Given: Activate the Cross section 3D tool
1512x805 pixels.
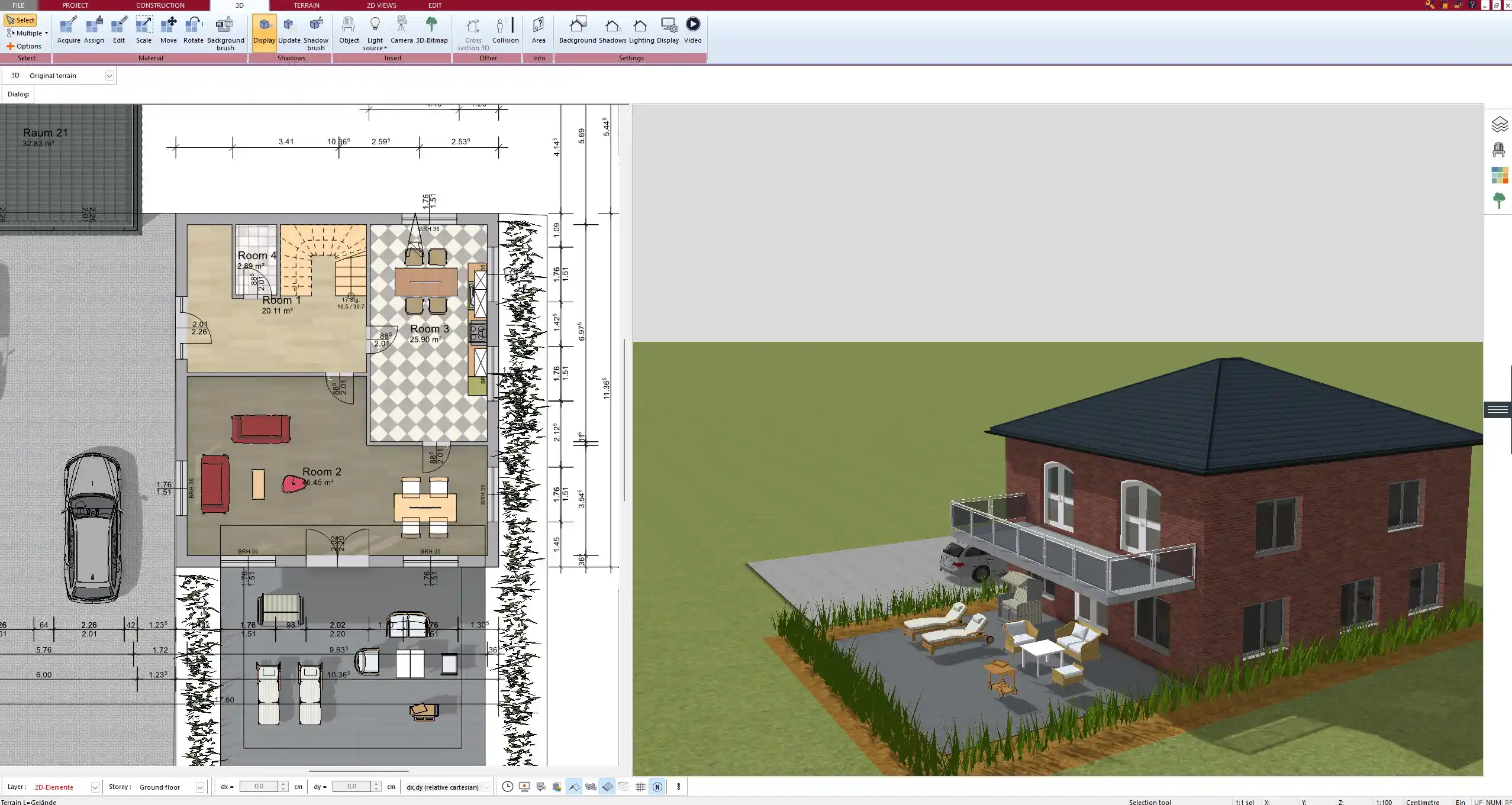Looking at the screenshot, I should (x=472, y=33).
